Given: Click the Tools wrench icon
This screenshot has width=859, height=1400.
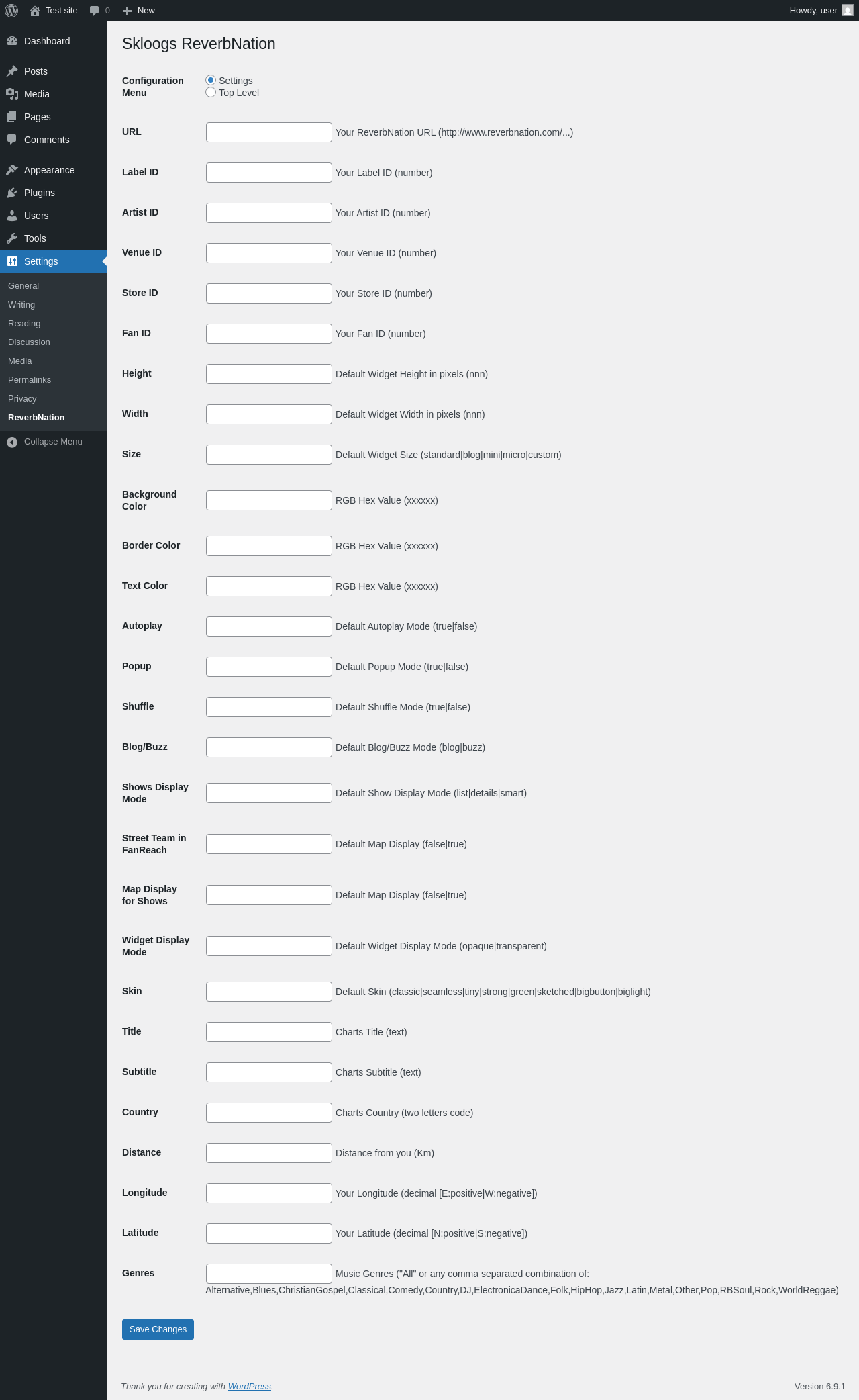Looking at the screenshot, I should [x=12, y=238].
